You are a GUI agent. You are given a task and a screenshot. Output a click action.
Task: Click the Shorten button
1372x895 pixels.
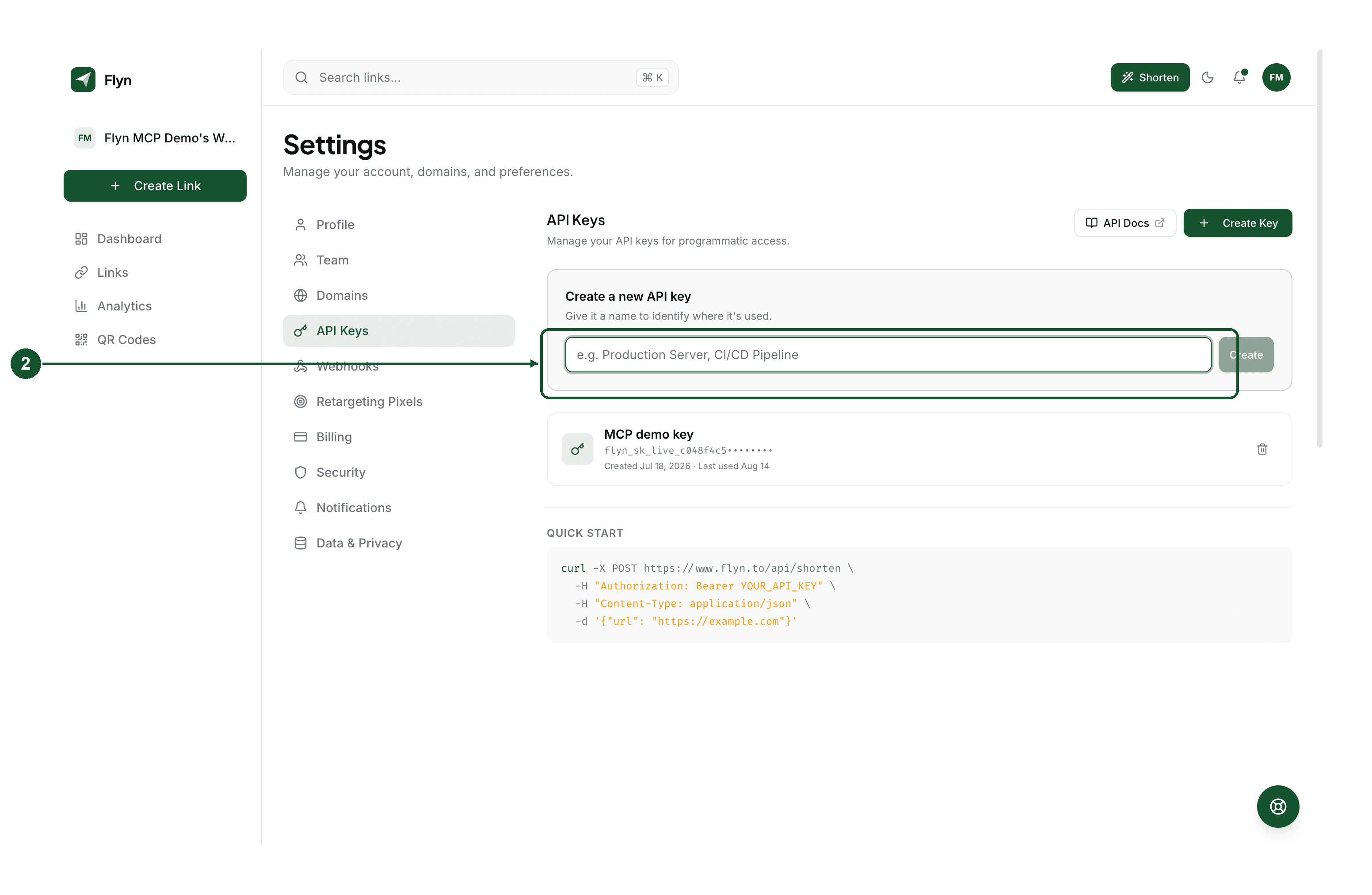pyautogui.click(x=1150, y=77)
